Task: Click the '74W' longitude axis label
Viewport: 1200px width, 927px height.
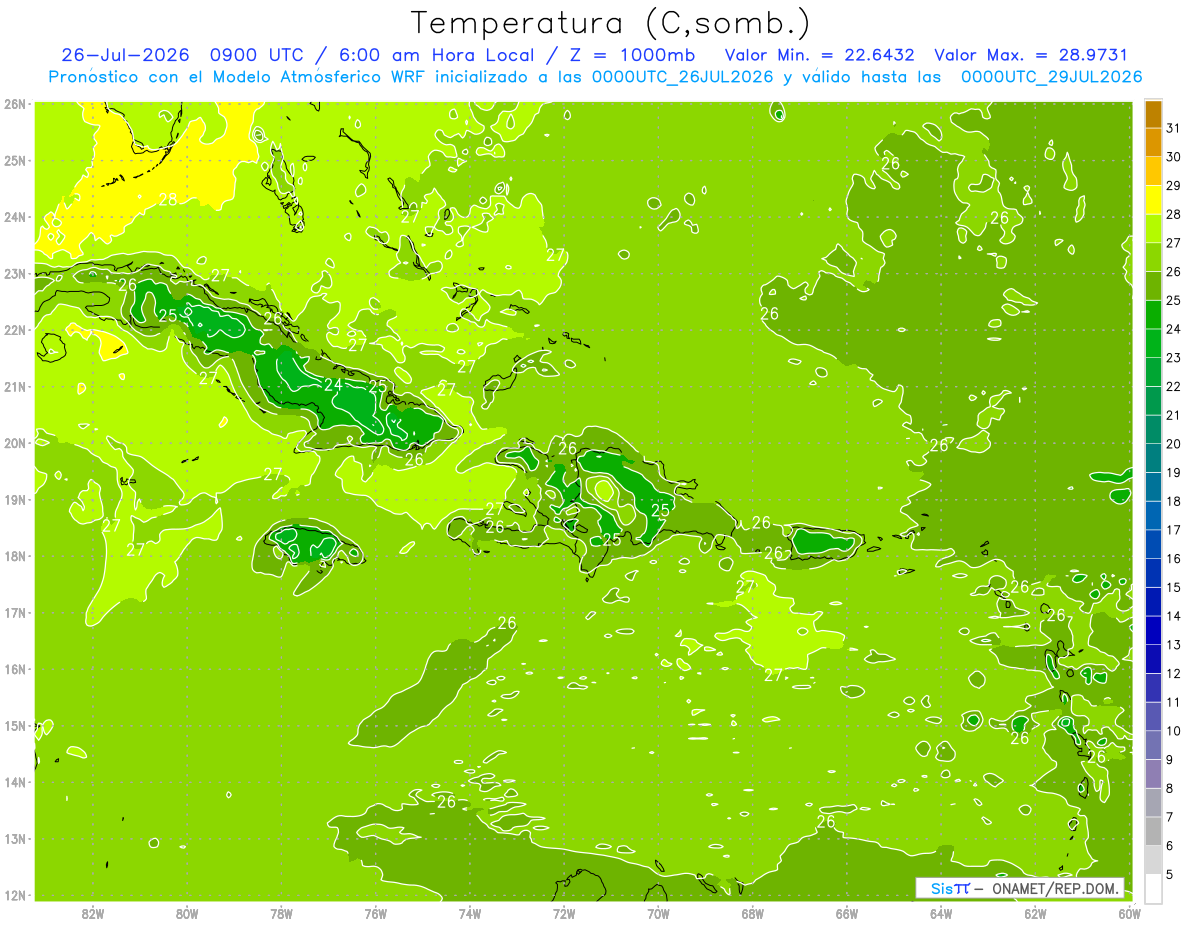Action: pyautogui.click(x=469, y=913)
